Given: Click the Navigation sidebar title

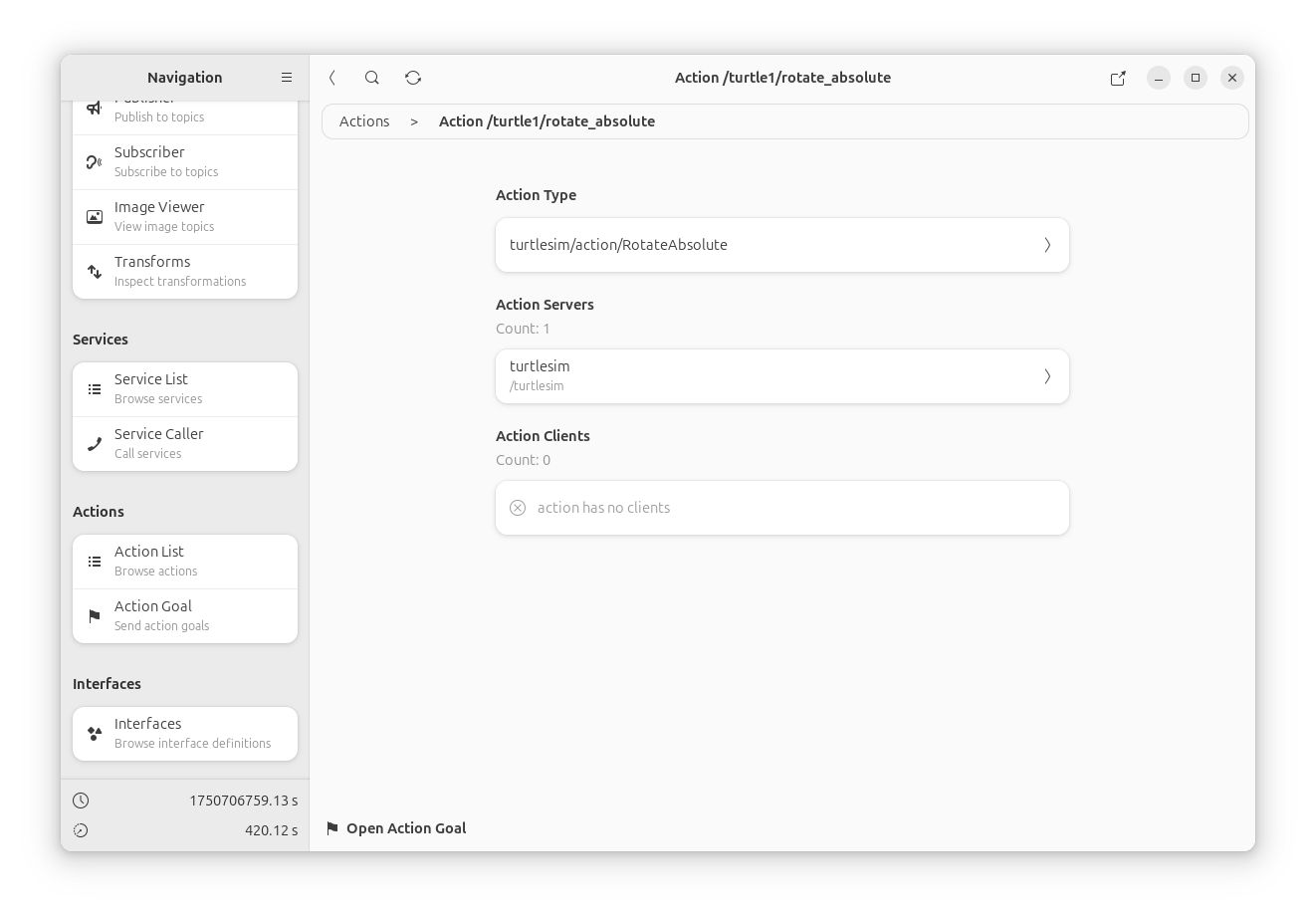Looking at the screenshot, I should (185, 78).
